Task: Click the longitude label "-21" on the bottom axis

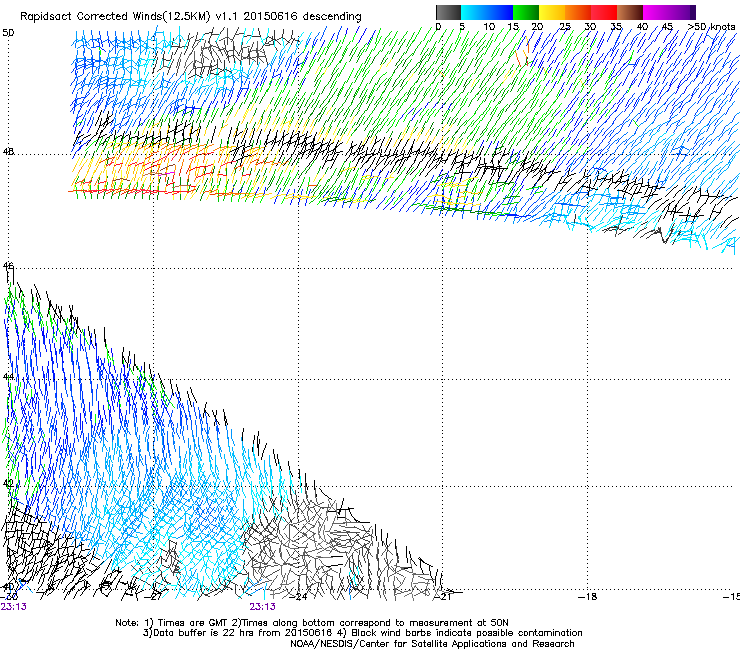Action: pyautogui.click(x=443, y=597)
